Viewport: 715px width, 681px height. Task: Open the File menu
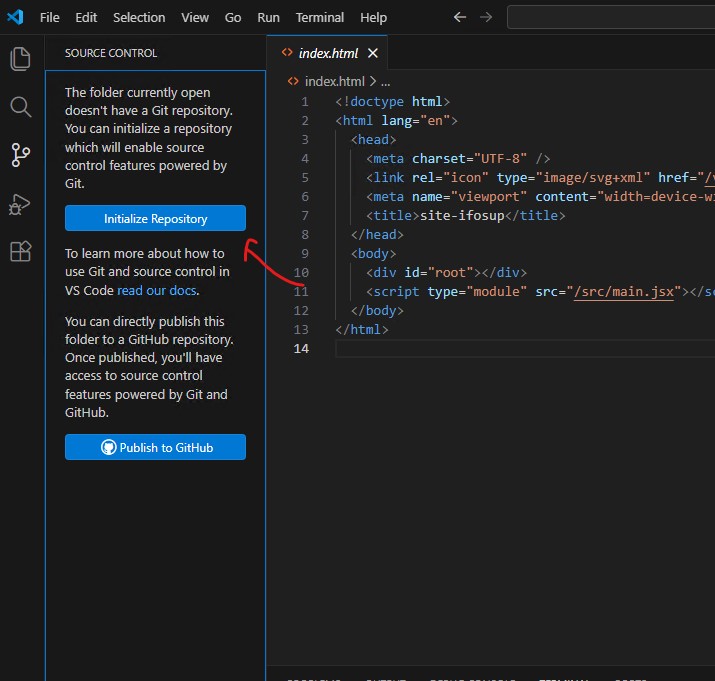click(x=49, y=18)
